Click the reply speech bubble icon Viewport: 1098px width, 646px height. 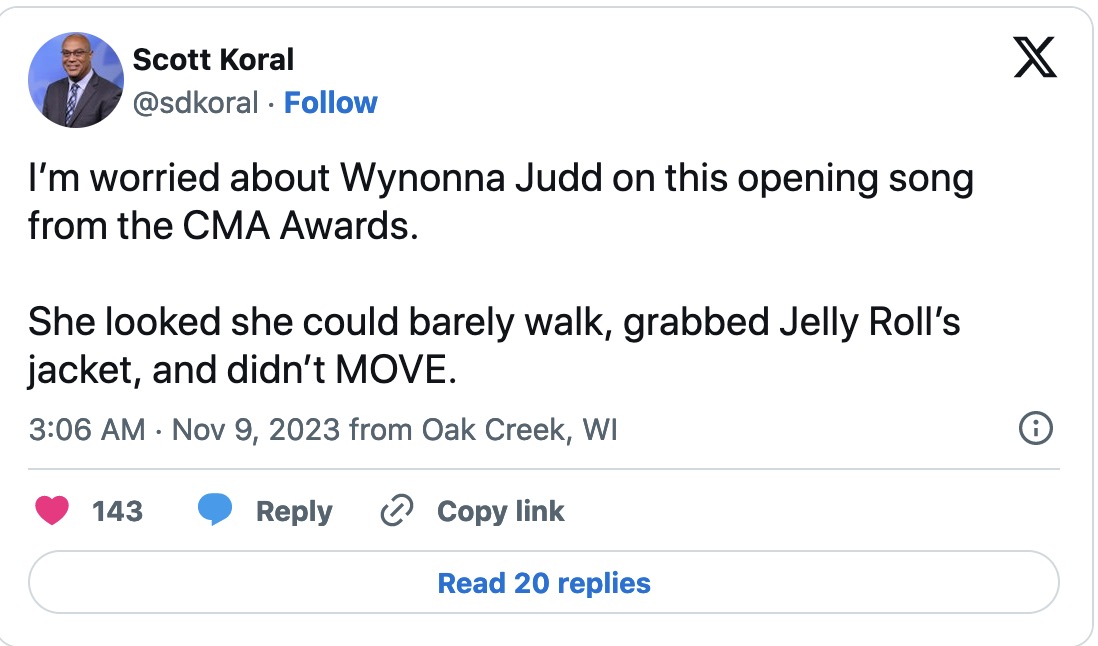pyautogui.click(x=214, y=511)
